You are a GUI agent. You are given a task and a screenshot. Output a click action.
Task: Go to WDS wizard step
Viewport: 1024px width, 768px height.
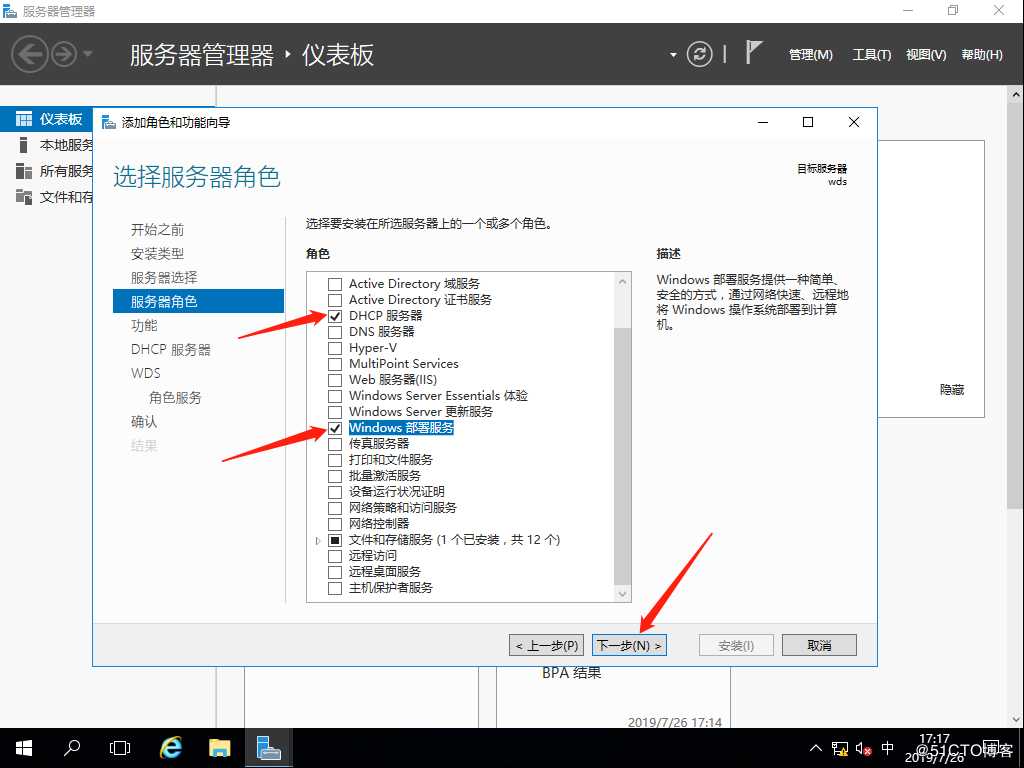pos(146,373)
